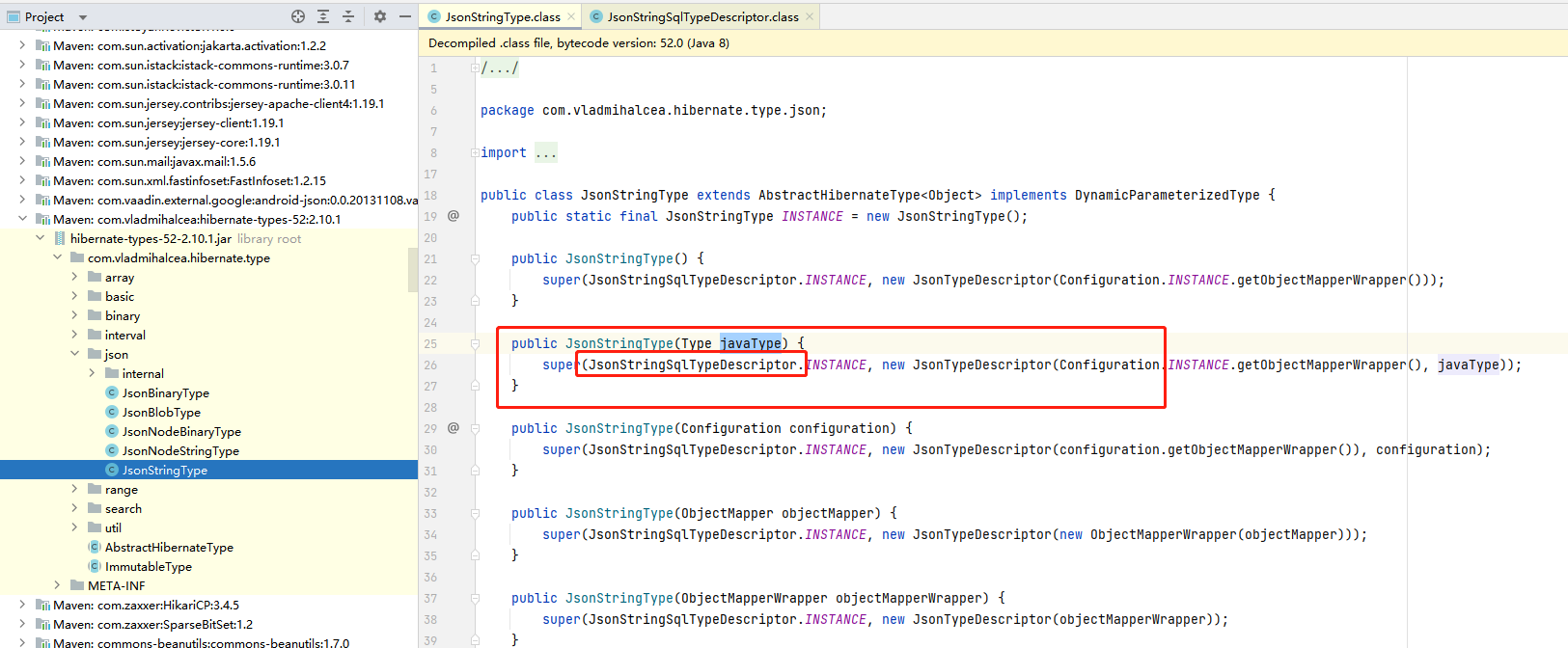
Task: Collapse the hibernate-types-52-2.10.1.jar node
Action: pos(40,238)
